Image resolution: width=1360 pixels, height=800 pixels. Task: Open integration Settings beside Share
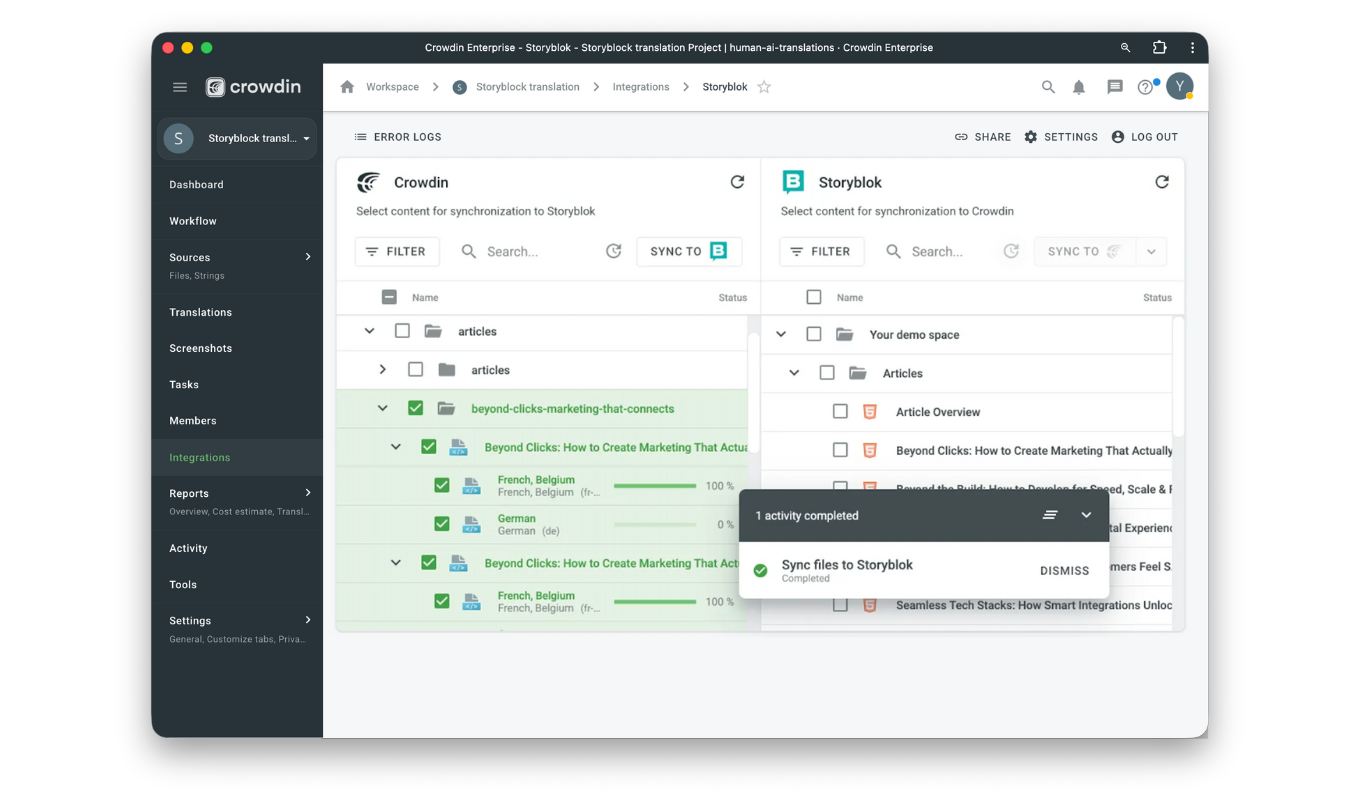pos(1061,137)
